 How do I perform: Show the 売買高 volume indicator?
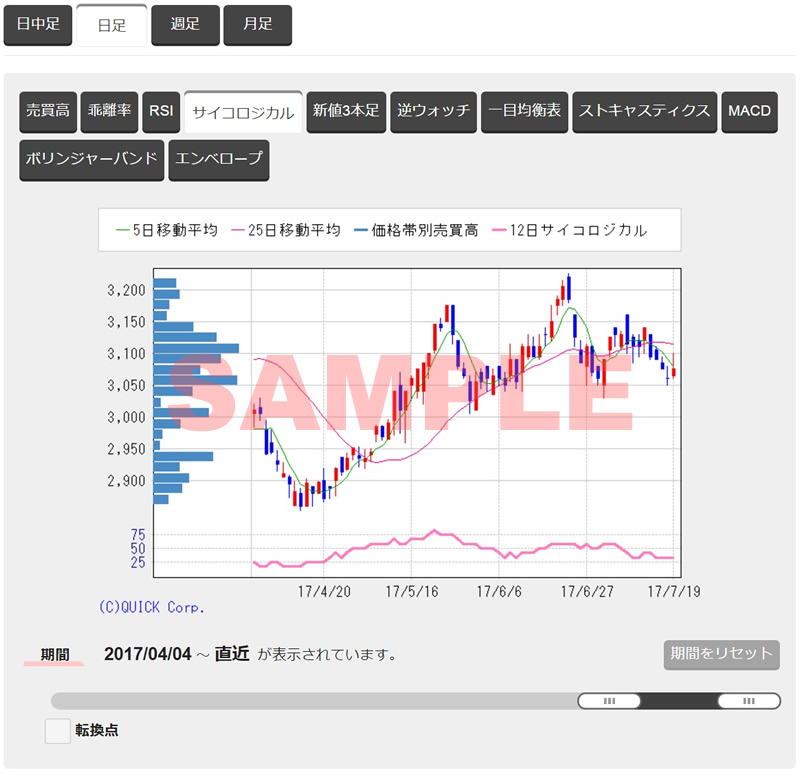click(x=48, y=112)
